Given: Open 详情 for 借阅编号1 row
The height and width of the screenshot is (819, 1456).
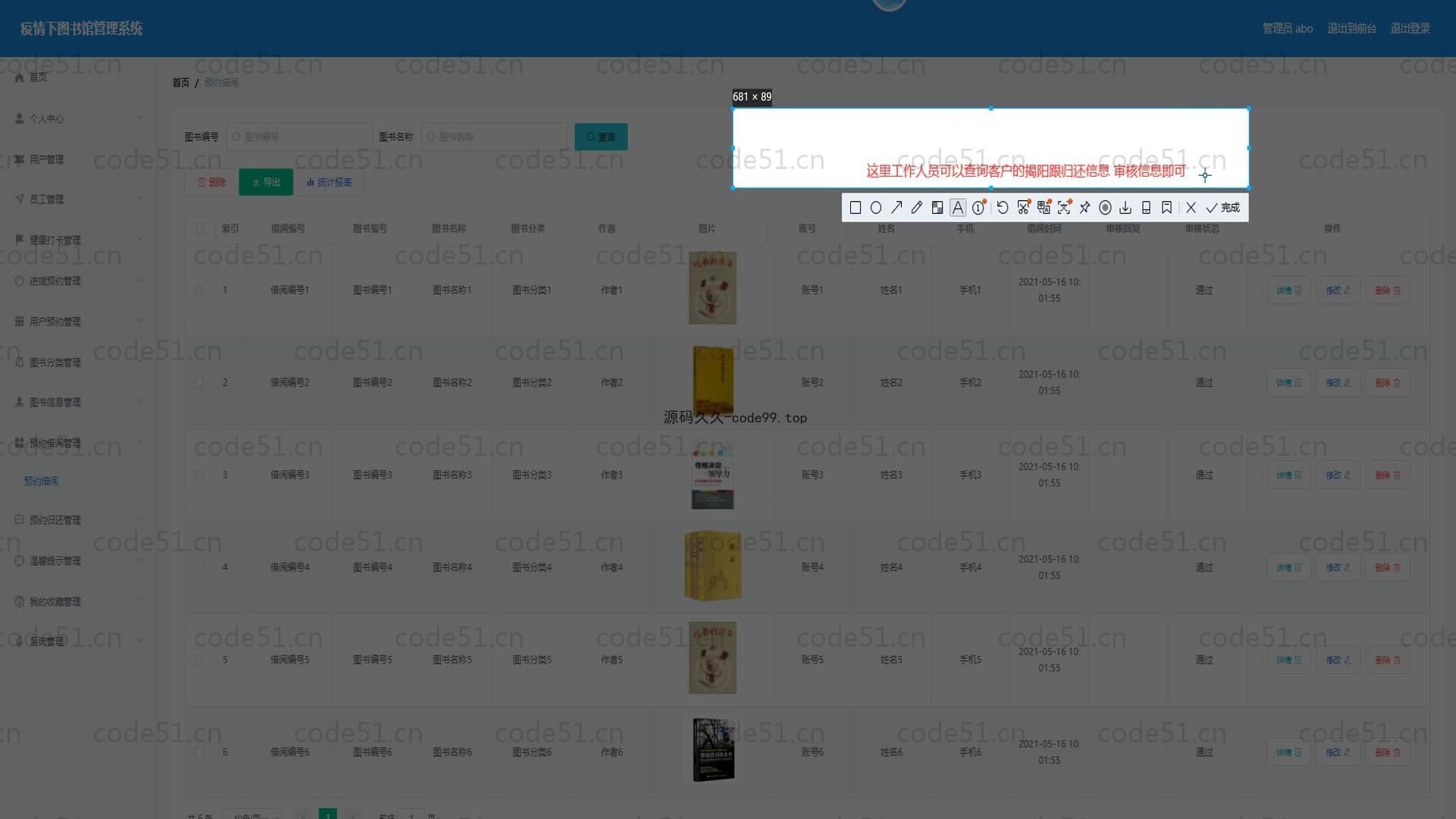Looking at the screenshot, I should [1288, 290].
